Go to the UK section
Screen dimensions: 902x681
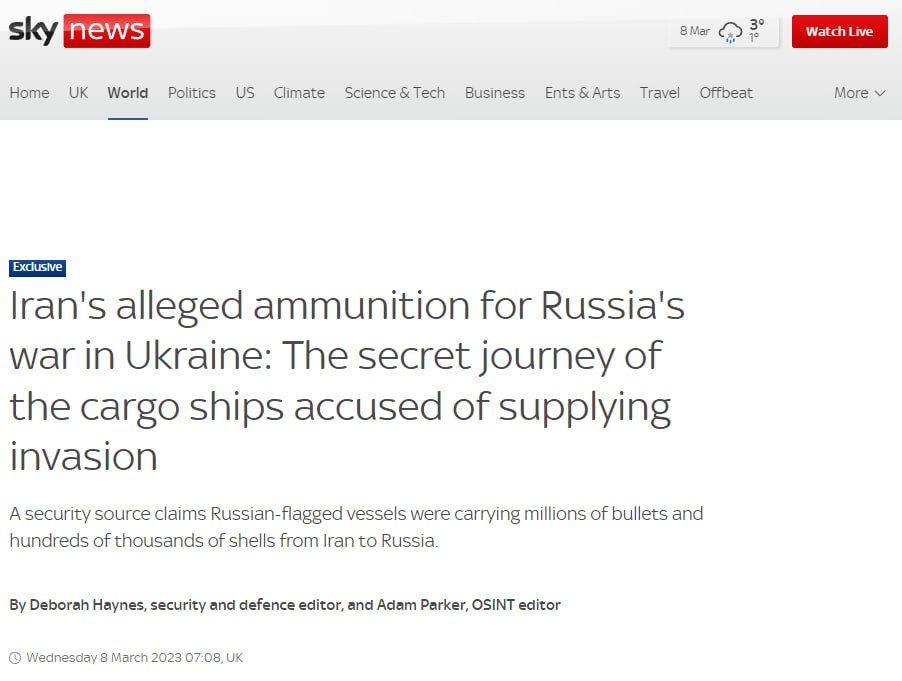(78, 93)
